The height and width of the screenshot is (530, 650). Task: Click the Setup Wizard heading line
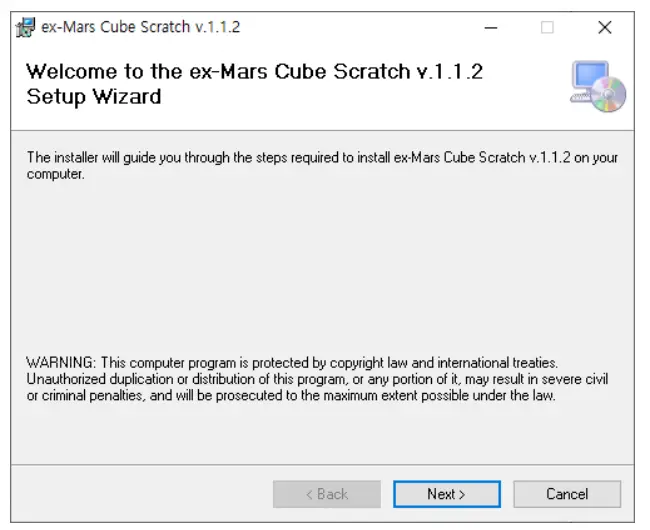94,97
